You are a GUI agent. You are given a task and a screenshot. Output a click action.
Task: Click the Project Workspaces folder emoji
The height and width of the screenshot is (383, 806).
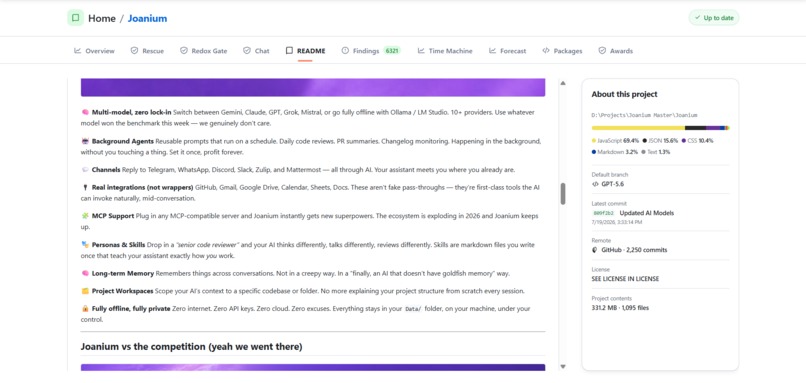(85, 291)
